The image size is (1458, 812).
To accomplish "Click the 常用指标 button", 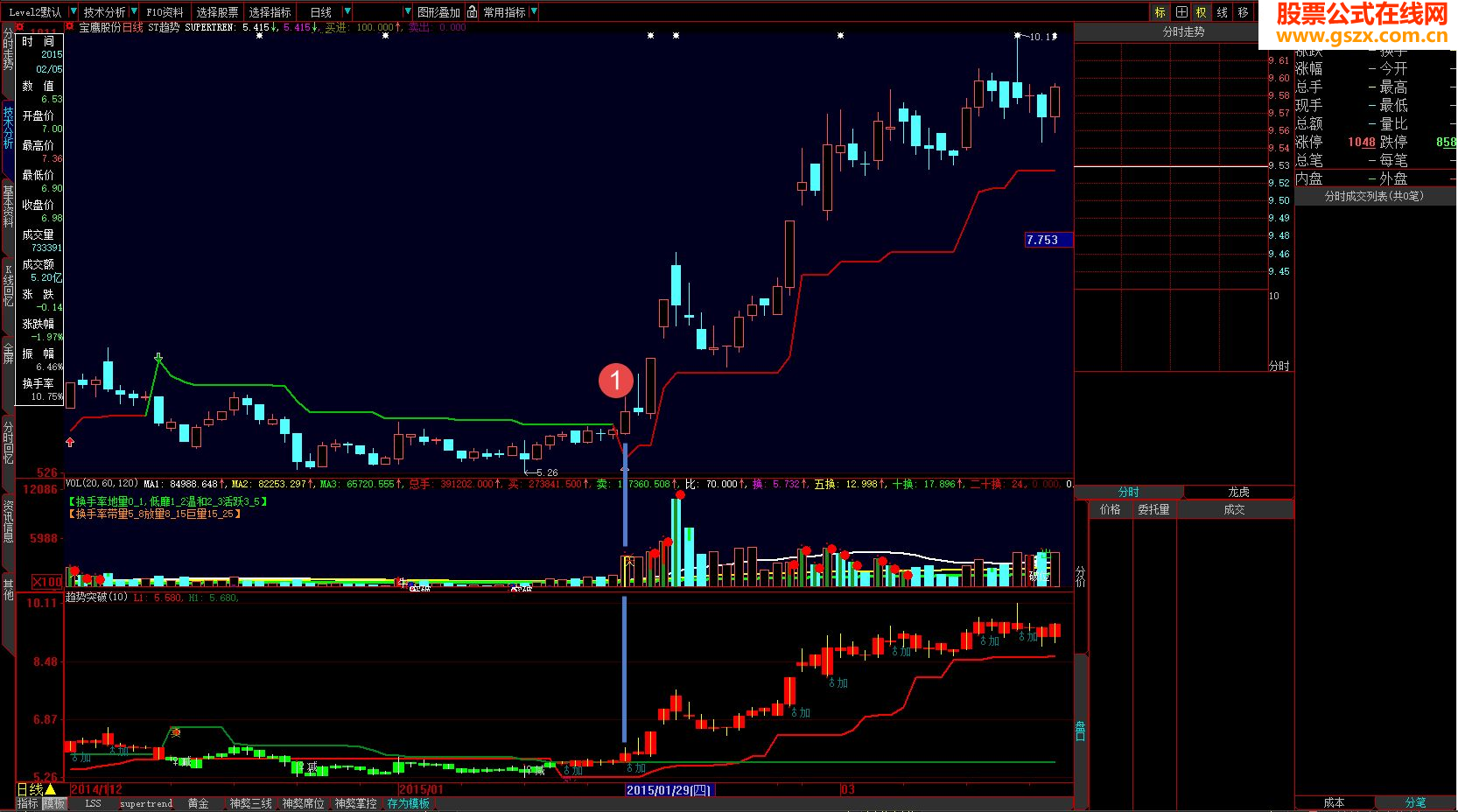I will (x=505, y=12).
